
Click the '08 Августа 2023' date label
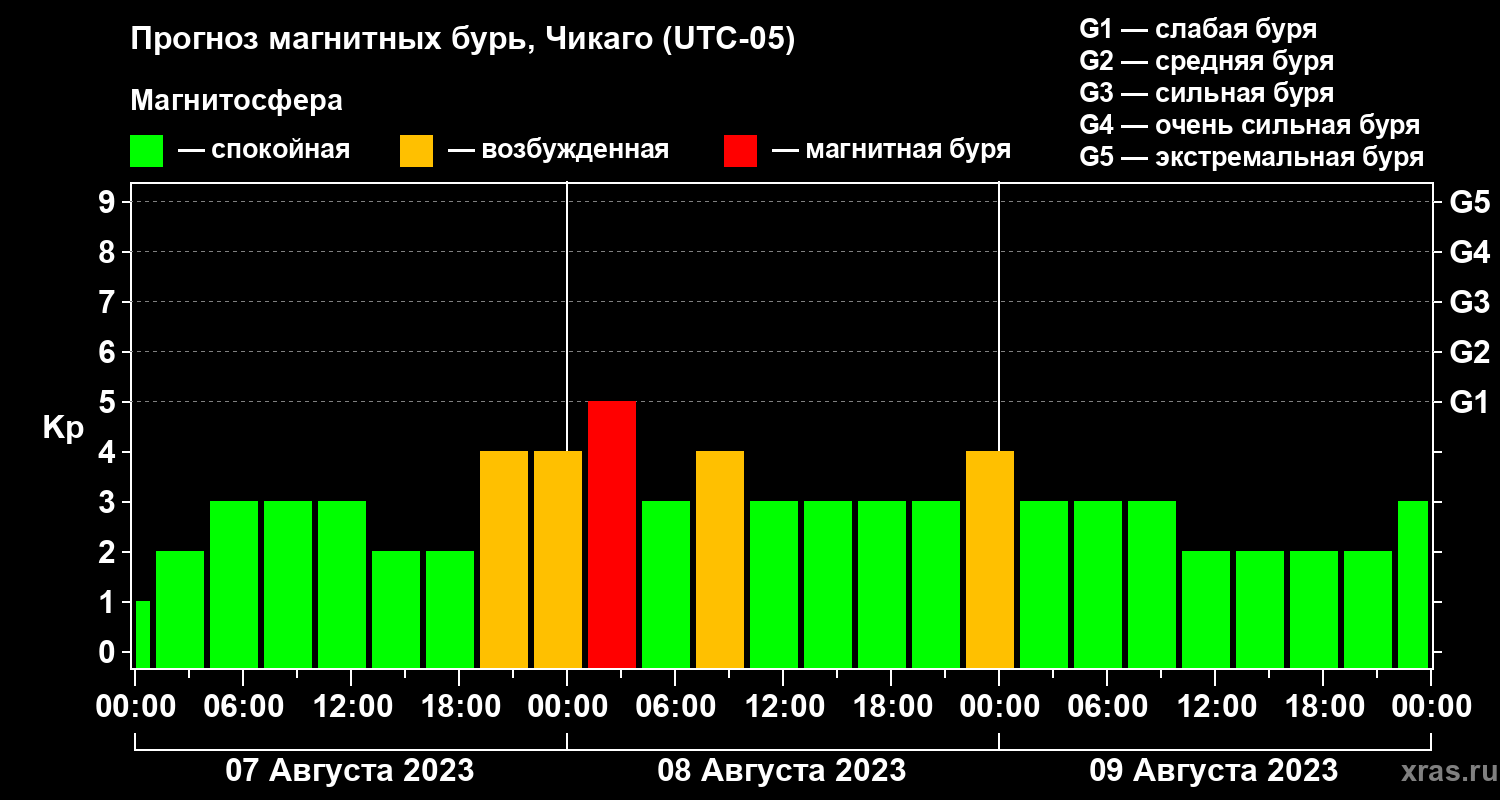click(x=782, y=771)
